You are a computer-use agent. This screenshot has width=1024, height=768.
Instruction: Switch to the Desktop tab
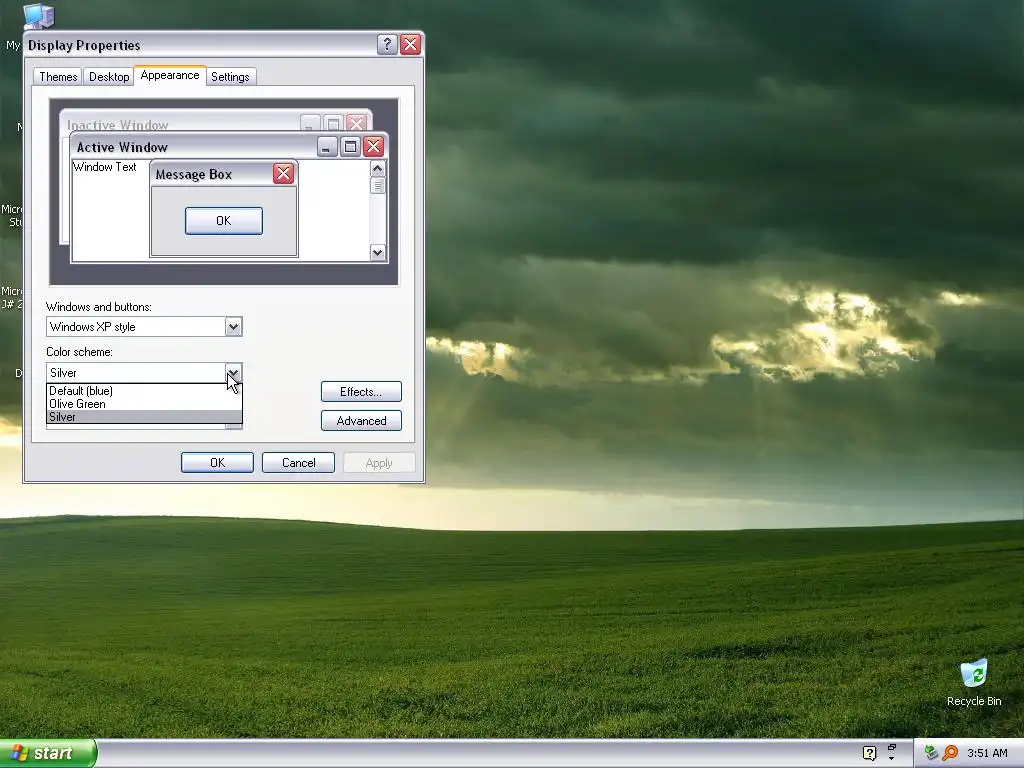(109, 77)
